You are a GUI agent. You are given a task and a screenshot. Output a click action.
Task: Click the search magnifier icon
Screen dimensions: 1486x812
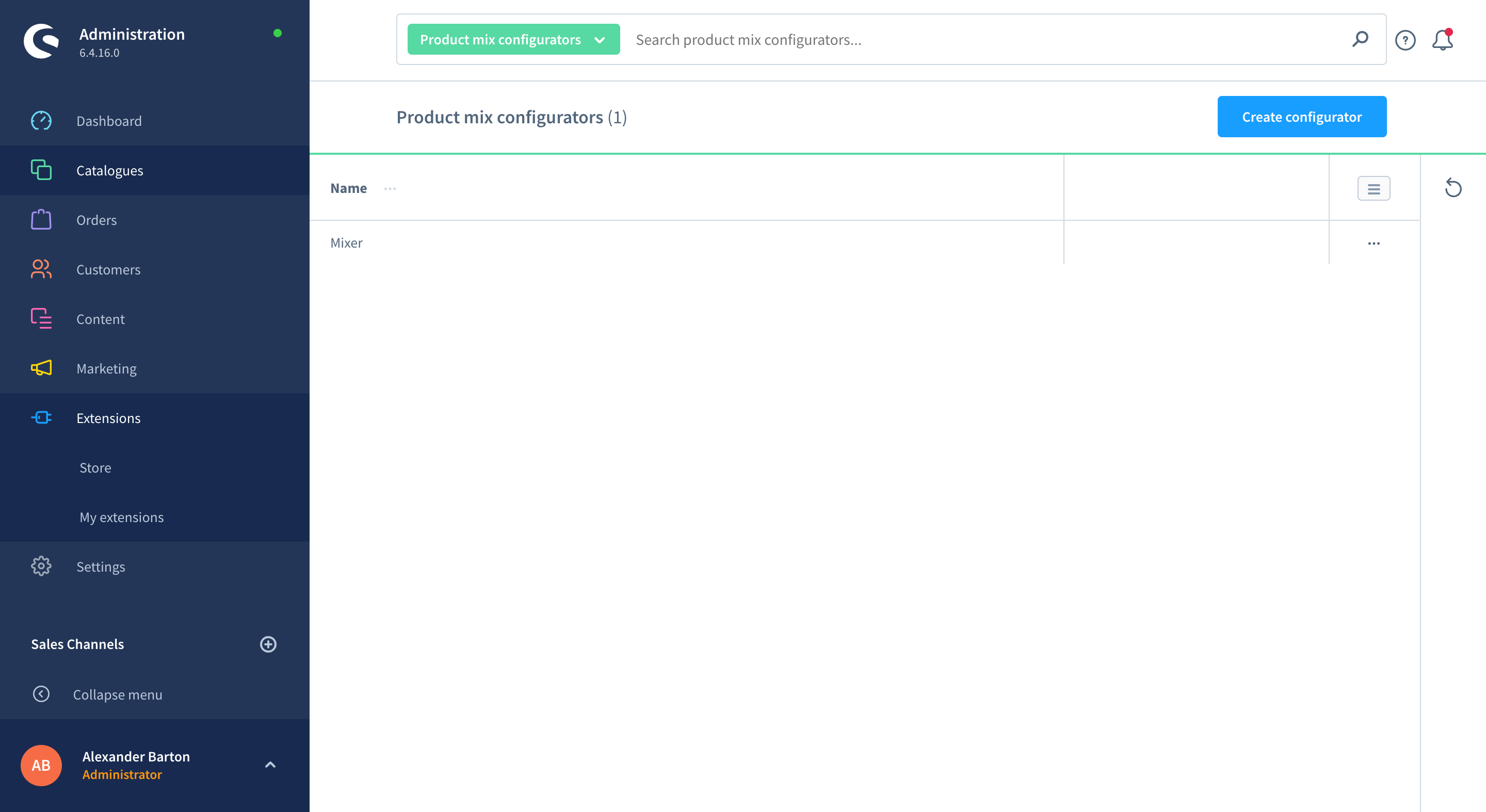(1362, 40)
